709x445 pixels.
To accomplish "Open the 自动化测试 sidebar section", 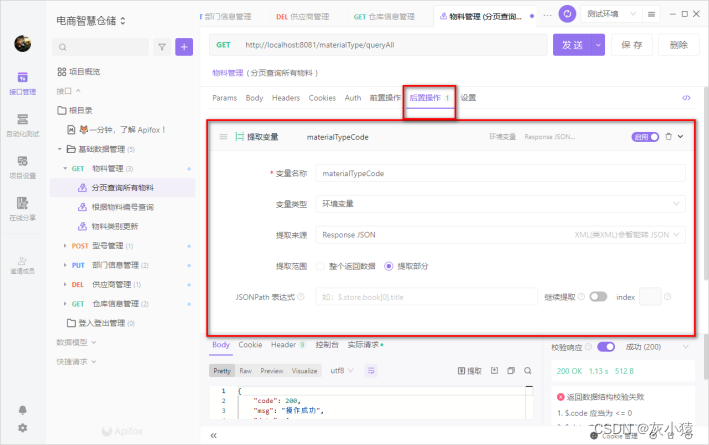I will click(23, 125).
